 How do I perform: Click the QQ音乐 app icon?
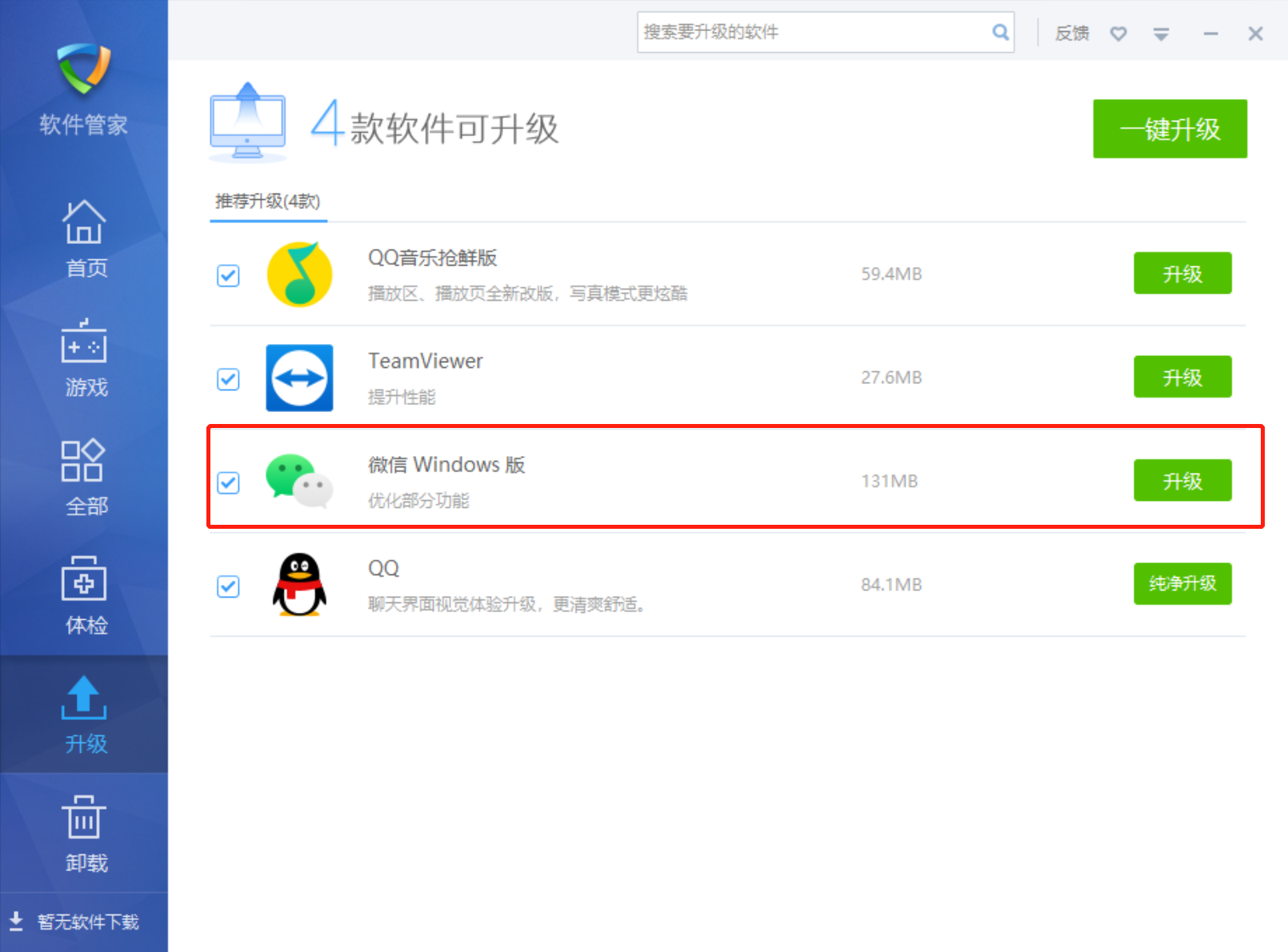click(299, 274)
